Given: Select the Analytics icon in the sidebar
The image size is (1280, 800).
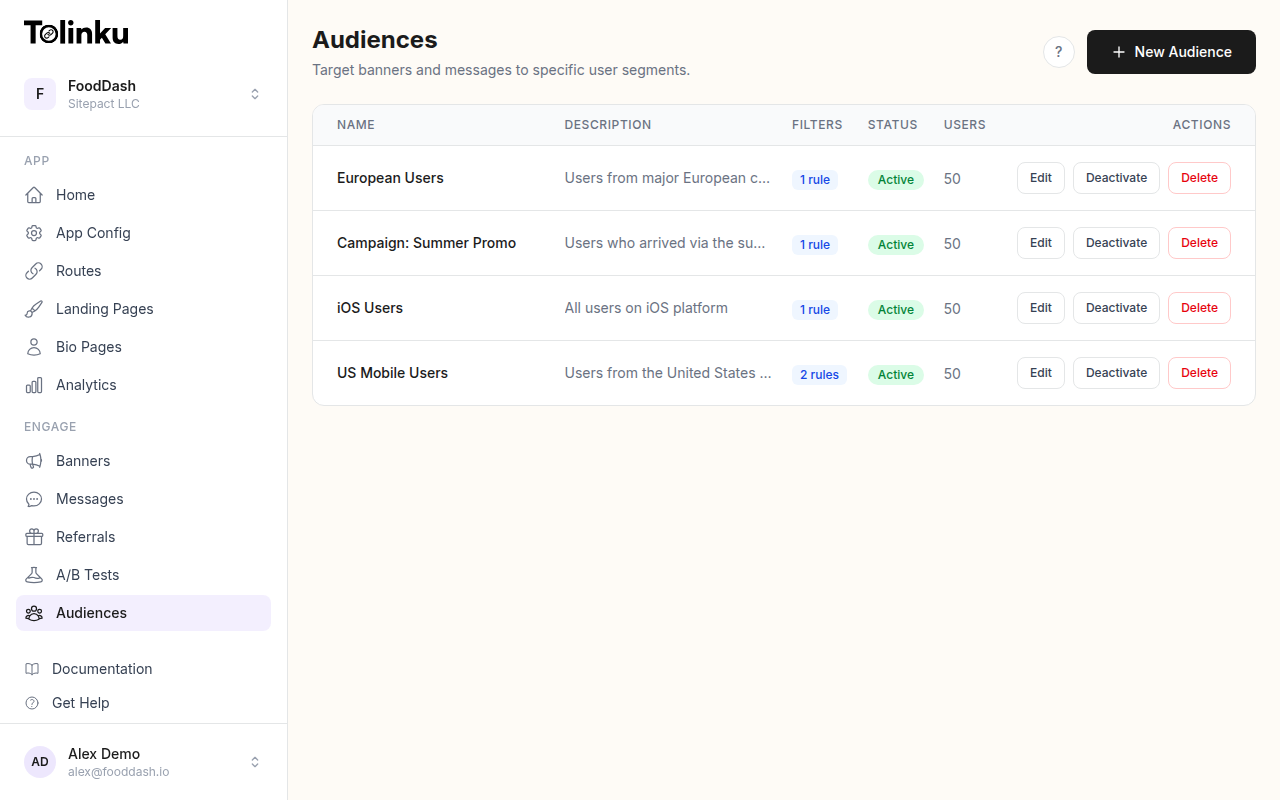Looking at the screenshot, I should pos(33,385).
